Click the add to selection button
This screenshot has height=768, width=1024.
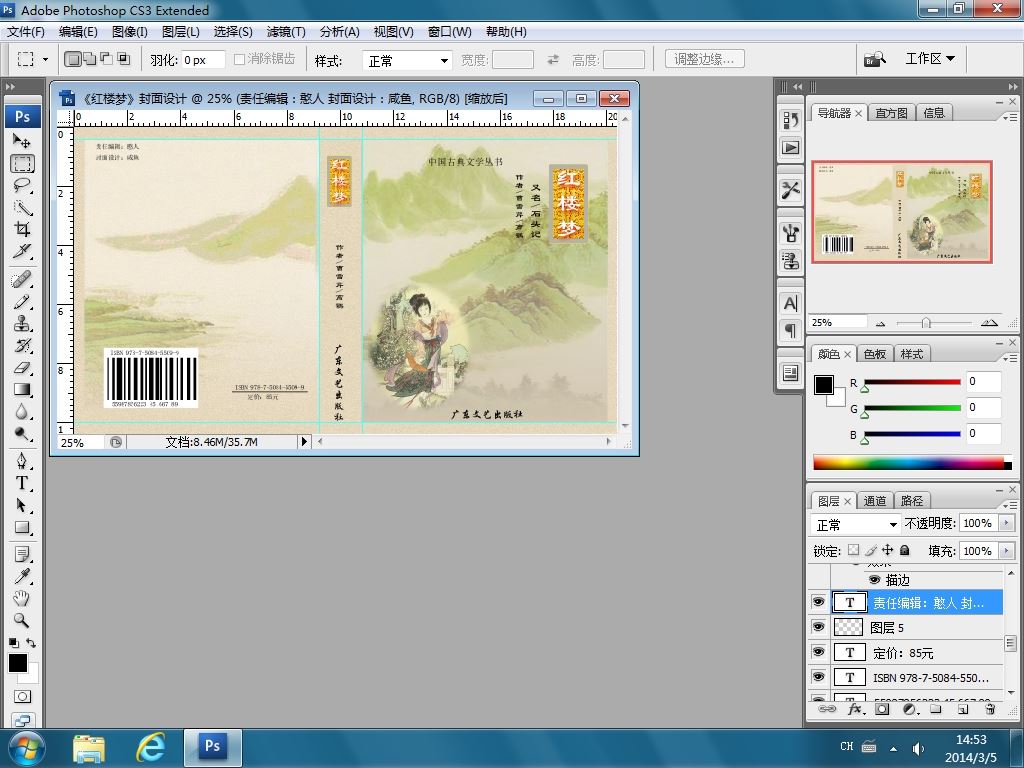click(90, 59)
